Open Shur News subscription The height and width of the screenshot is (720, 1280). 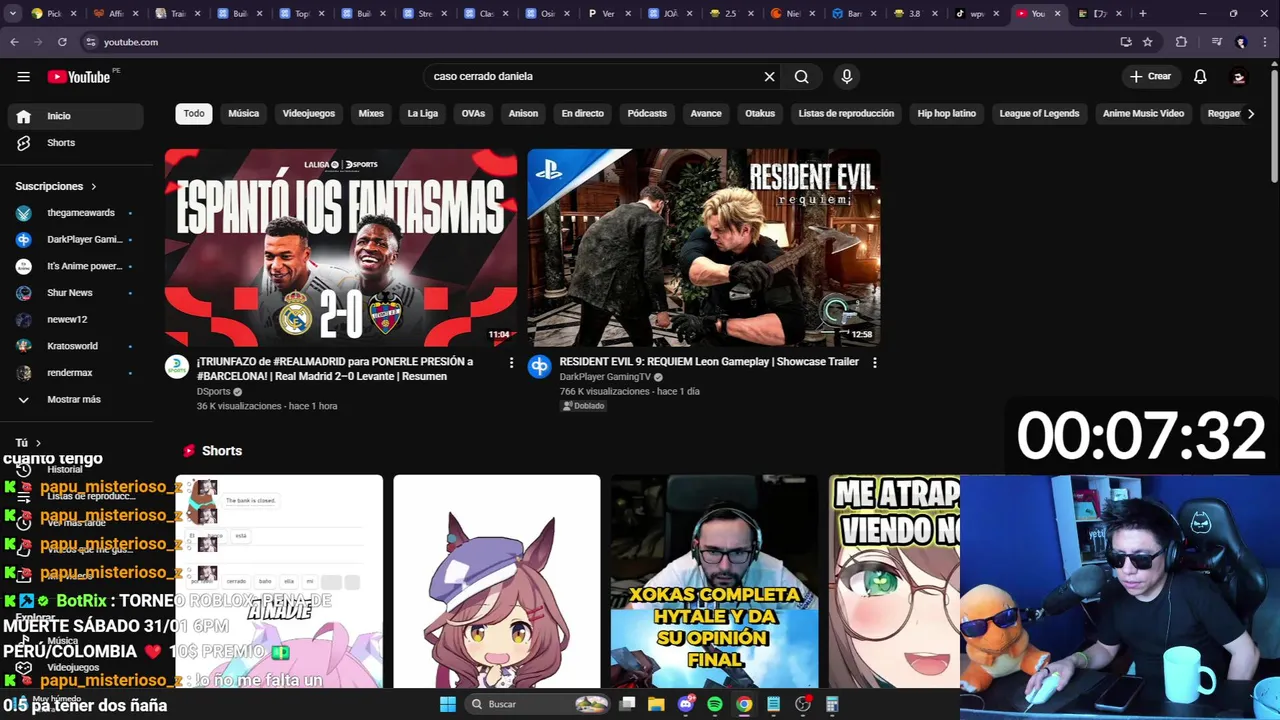coord(76,293)
